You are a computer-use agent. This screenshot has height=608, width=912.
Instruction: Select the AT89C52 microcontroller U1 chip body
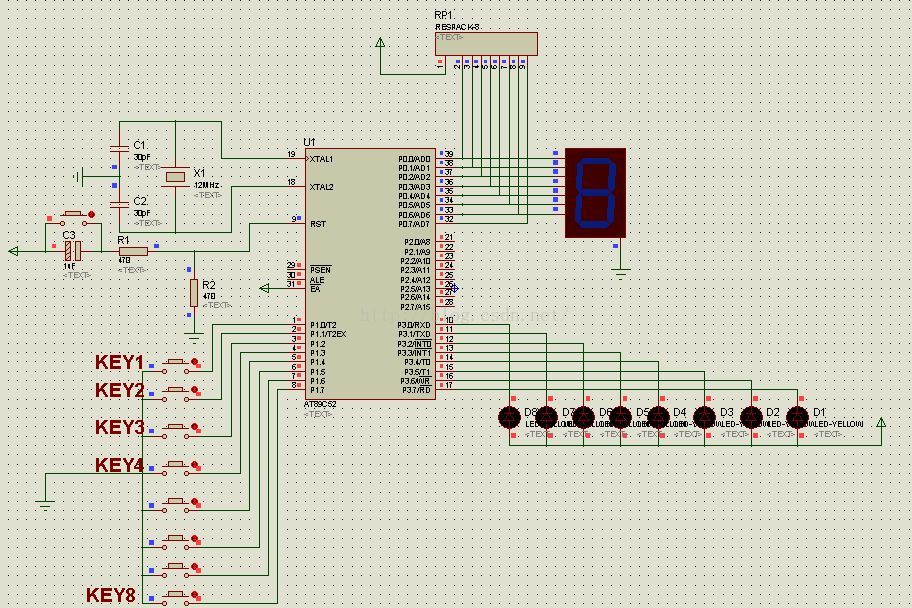[370, 274]
